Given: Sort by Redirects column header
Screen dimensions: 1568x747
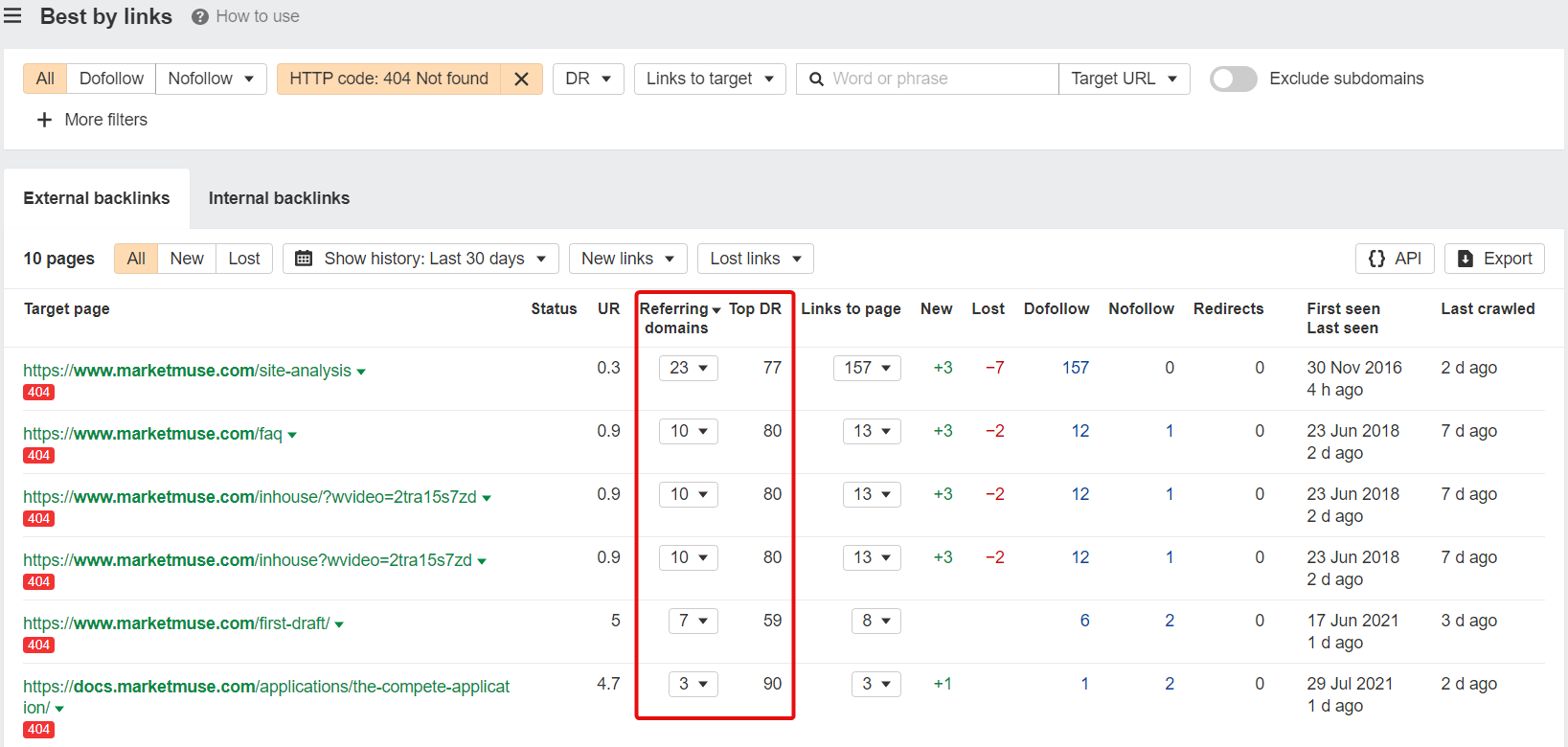Looking at the screenshot, I should (1228, 308).
